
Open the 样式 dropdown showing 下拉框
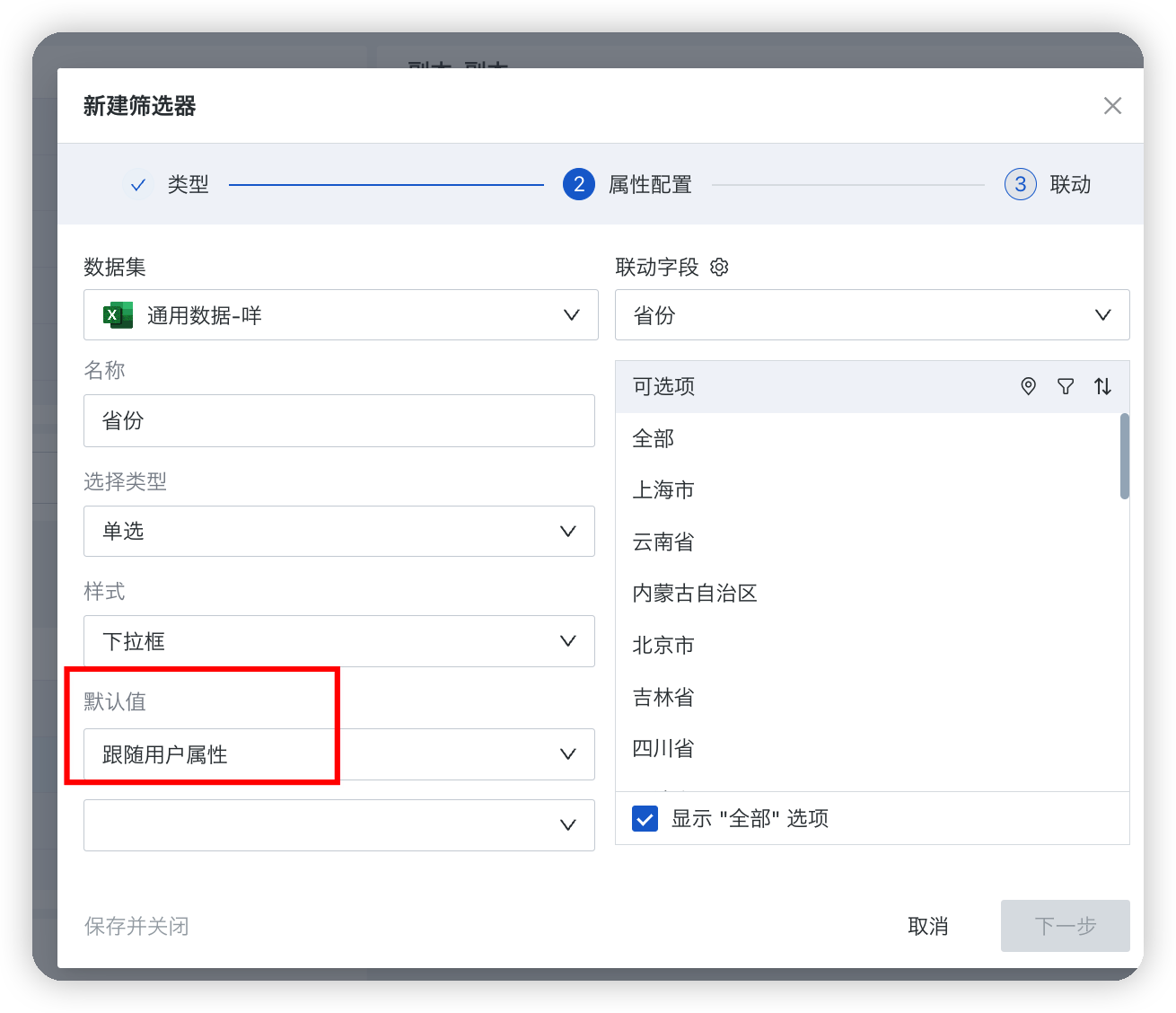pyautogui.click(x=339, y=641)
